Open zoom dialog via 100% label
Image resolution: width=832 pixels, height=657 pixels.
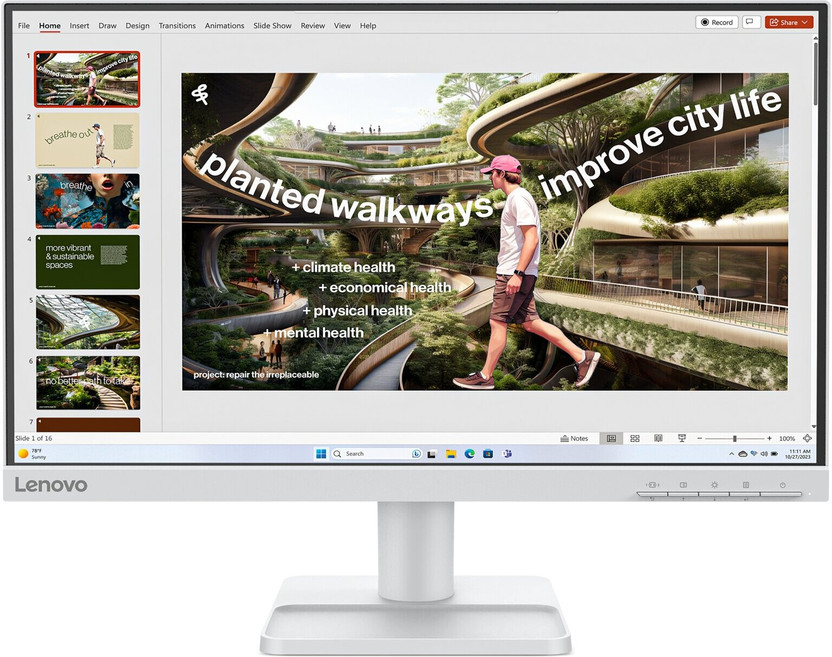[787, 438]
